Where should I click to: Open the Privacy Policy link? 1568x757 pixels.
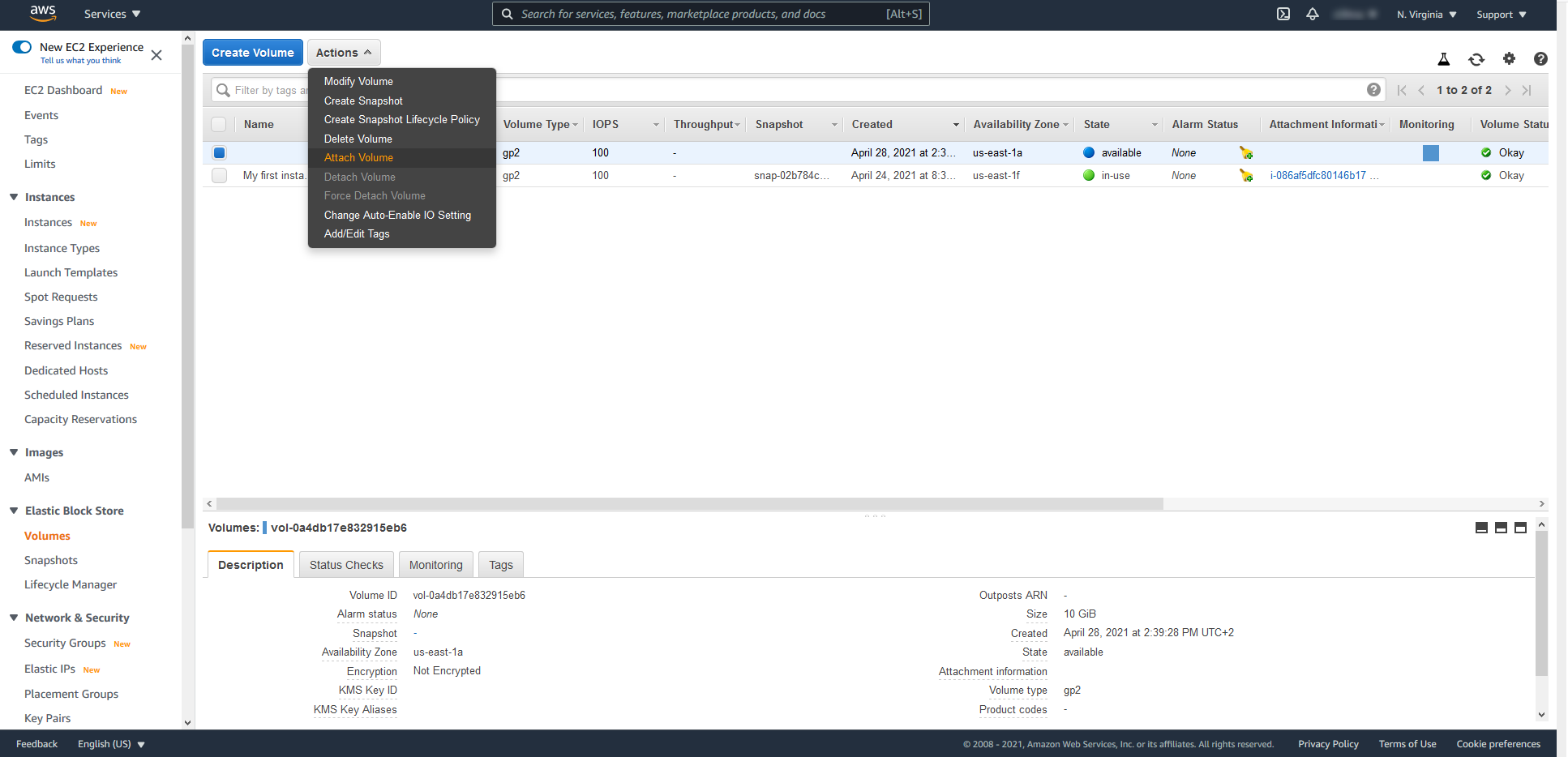[x=1328, y=744]
